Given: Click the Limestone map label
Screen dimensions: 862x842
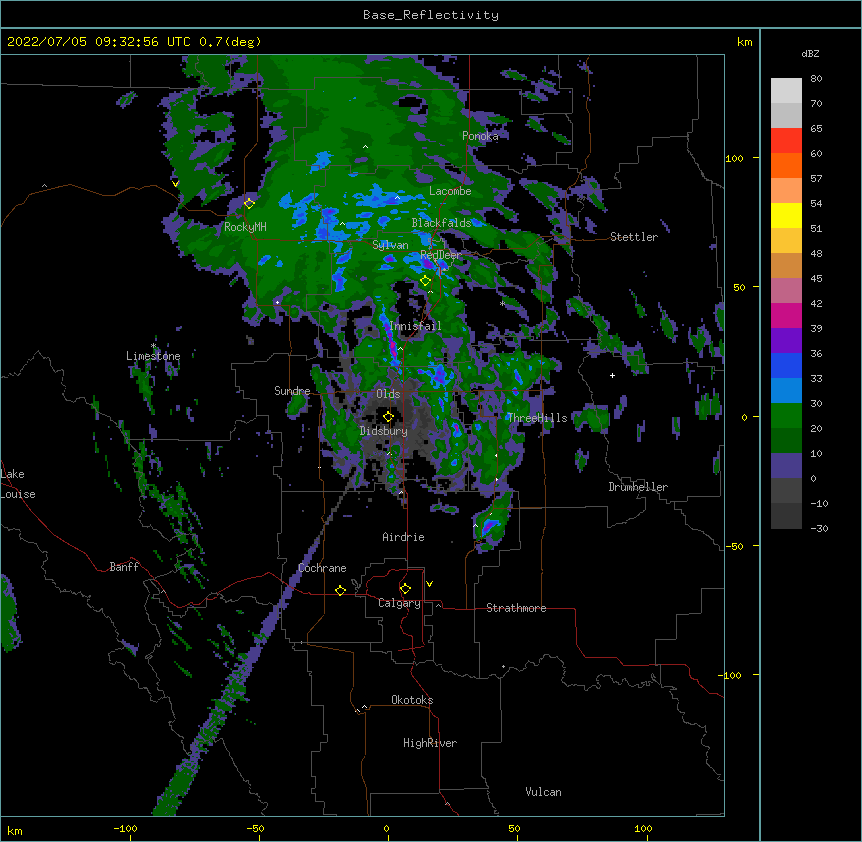Looking at the screenshot, I should (x=153, y=356).
